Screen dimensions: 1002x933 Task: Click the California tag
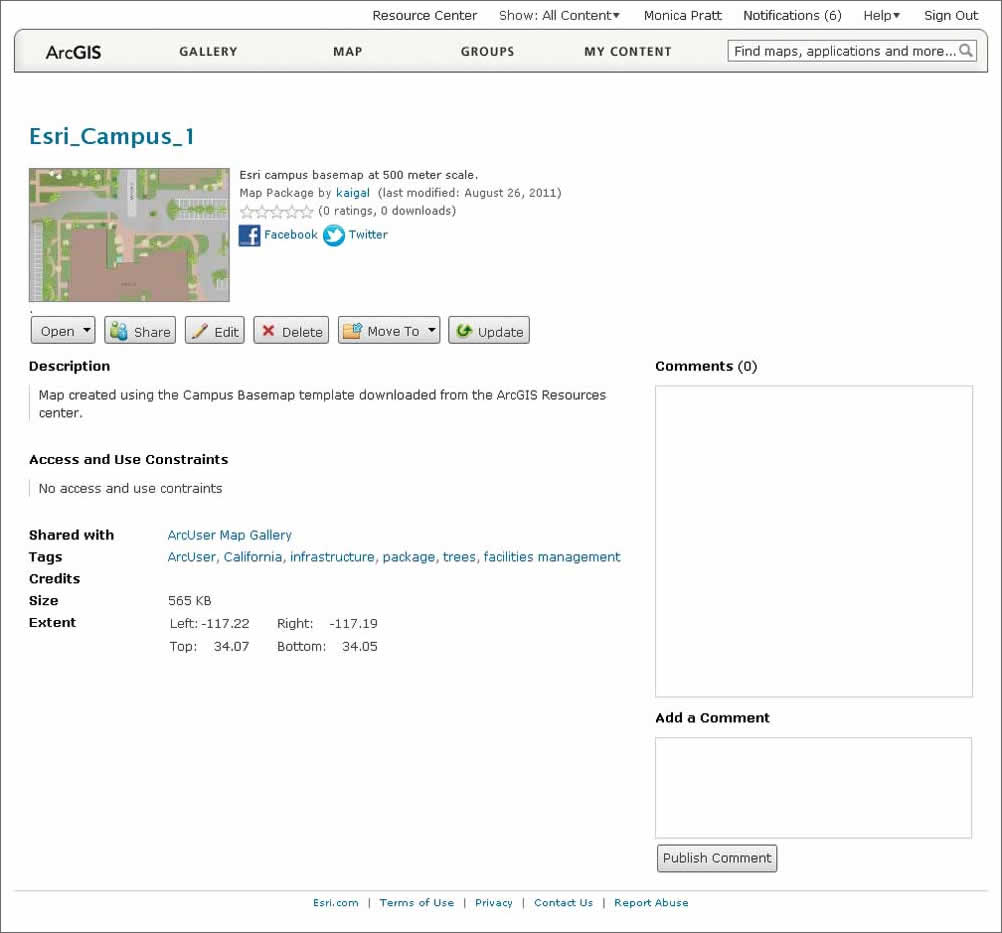tap(252, 557)
